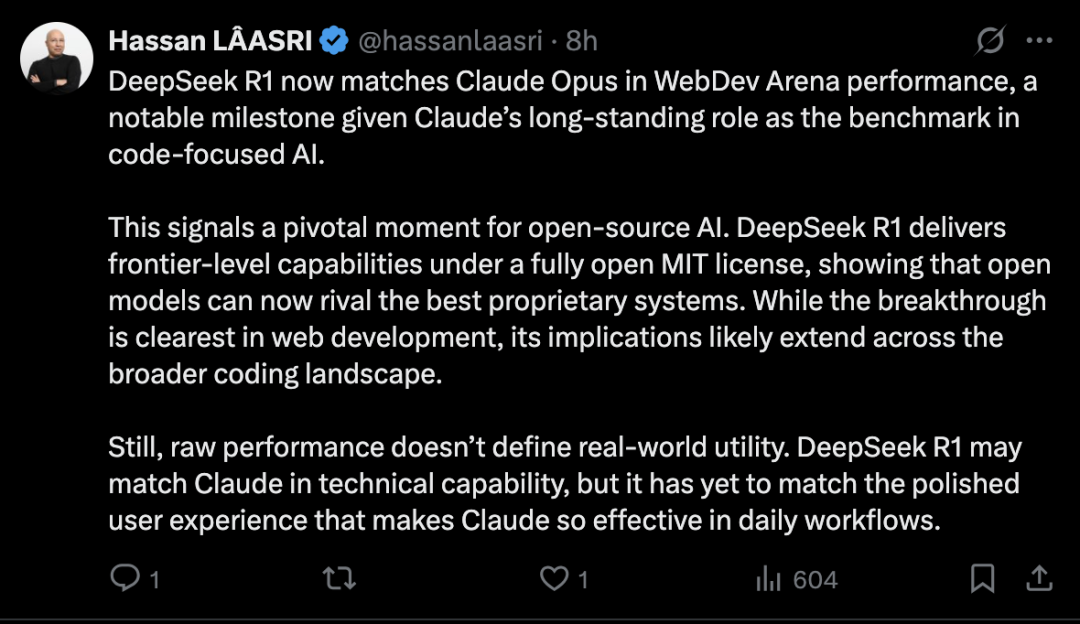Click the like count number beside heart
This screenshot has height=624, width=1080.
583,579
